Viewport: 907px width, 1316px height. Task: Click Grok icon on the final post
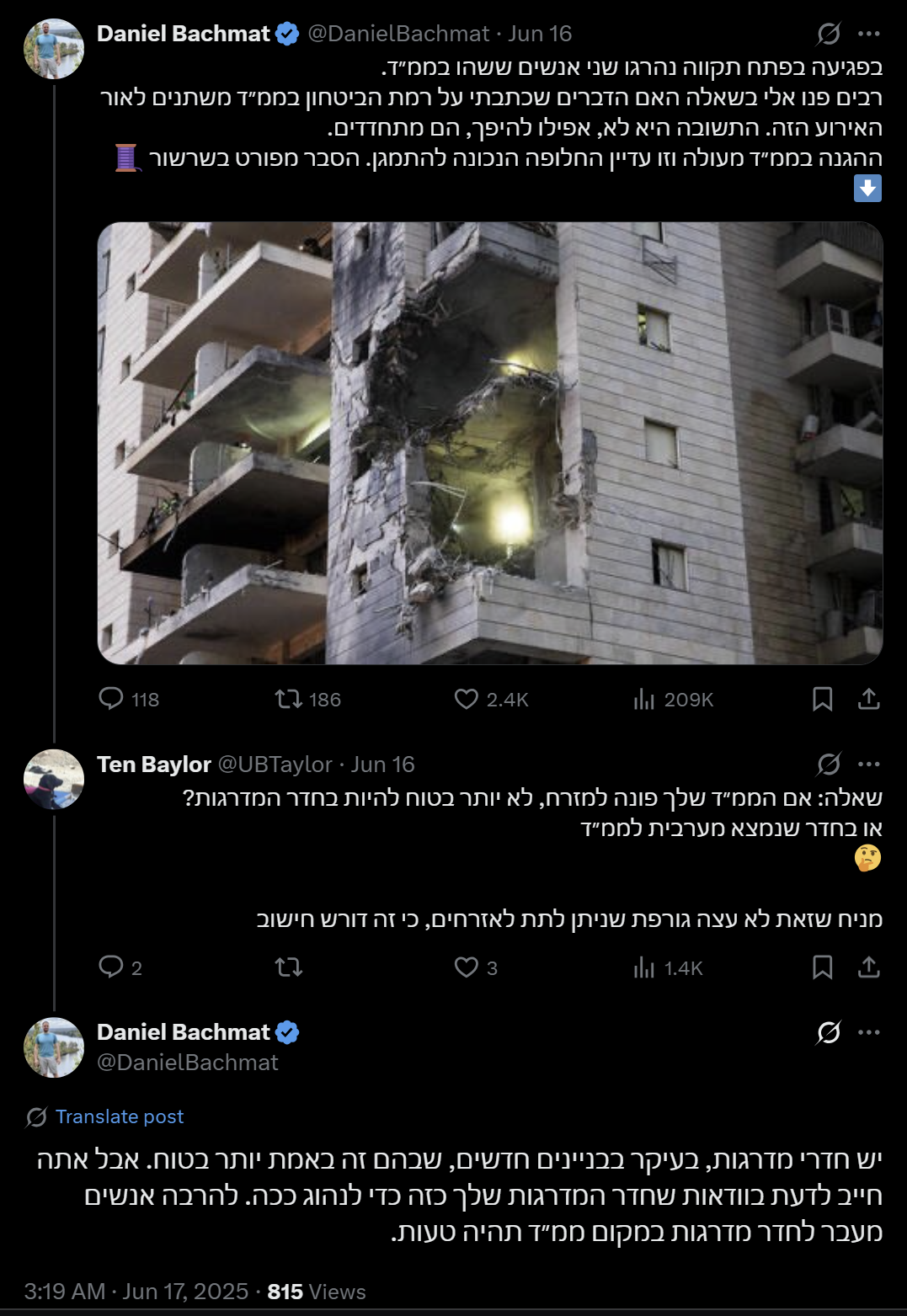[829, 1032]
